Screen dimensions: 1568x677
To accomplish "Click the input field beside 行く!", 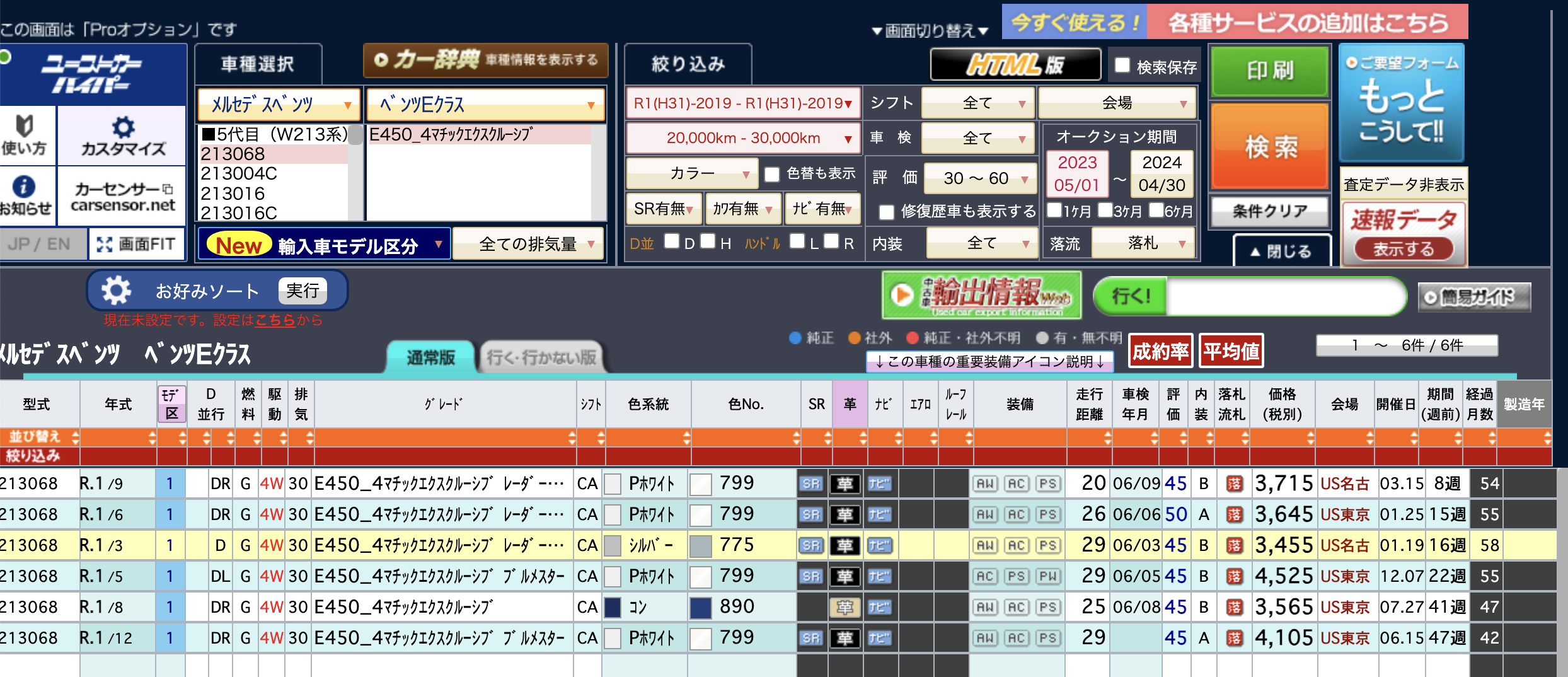I will (1284, 296).
